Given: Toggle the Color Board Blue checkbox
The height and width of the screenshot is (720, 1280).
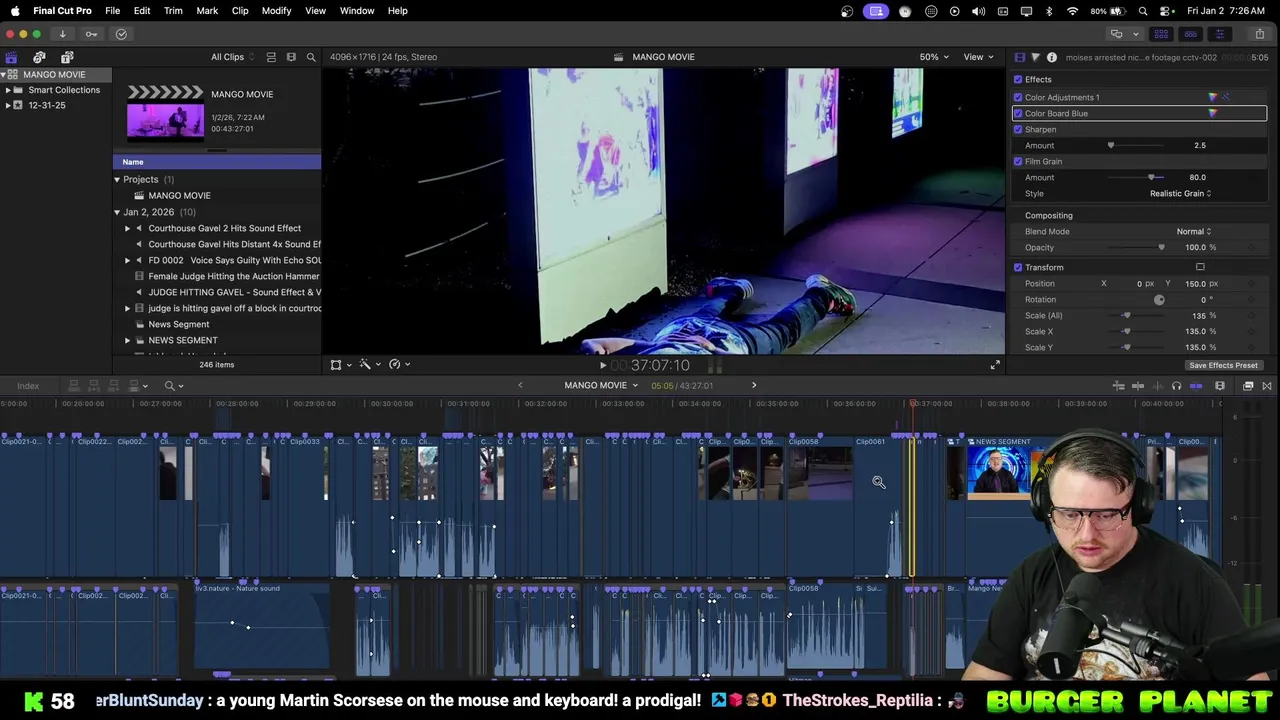Looking at the screenshot, I should [x=1018, y=113].
